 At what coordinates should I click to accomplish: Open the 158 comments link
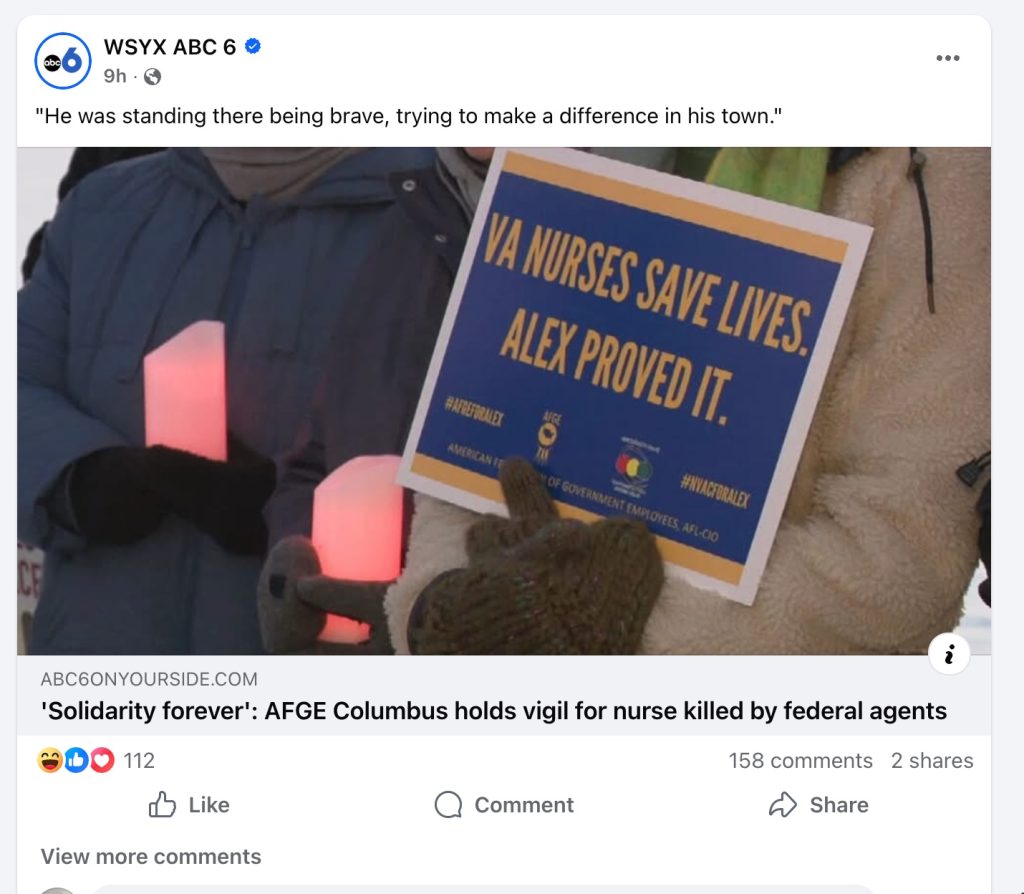(801, 761)
